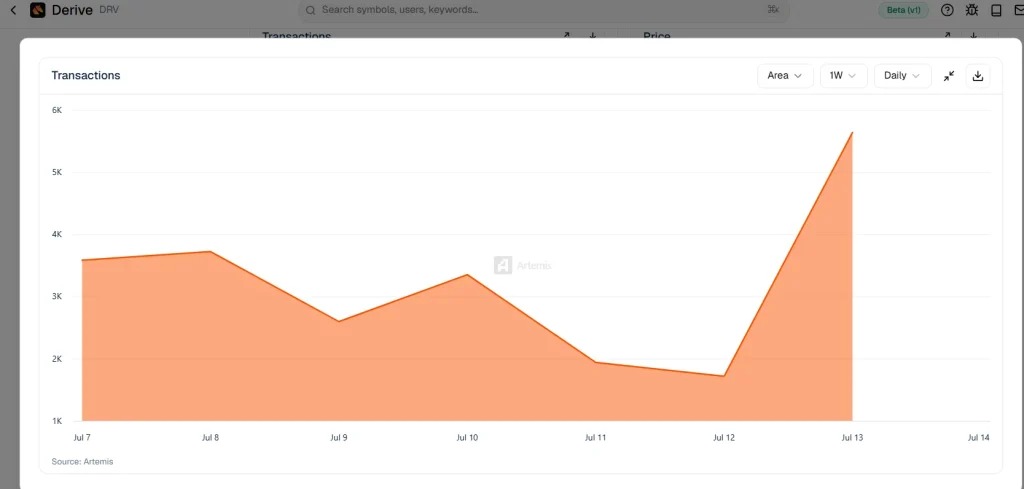Click the back arrow beside Derive
Screen dimensions: 1024x489
[x=13, y=10]
